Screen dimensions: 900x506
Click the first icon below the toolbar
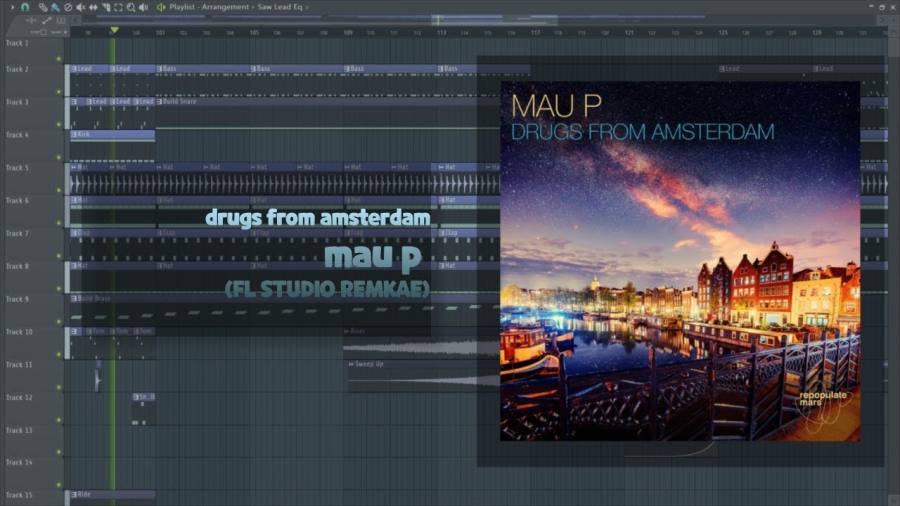point(32,21)
